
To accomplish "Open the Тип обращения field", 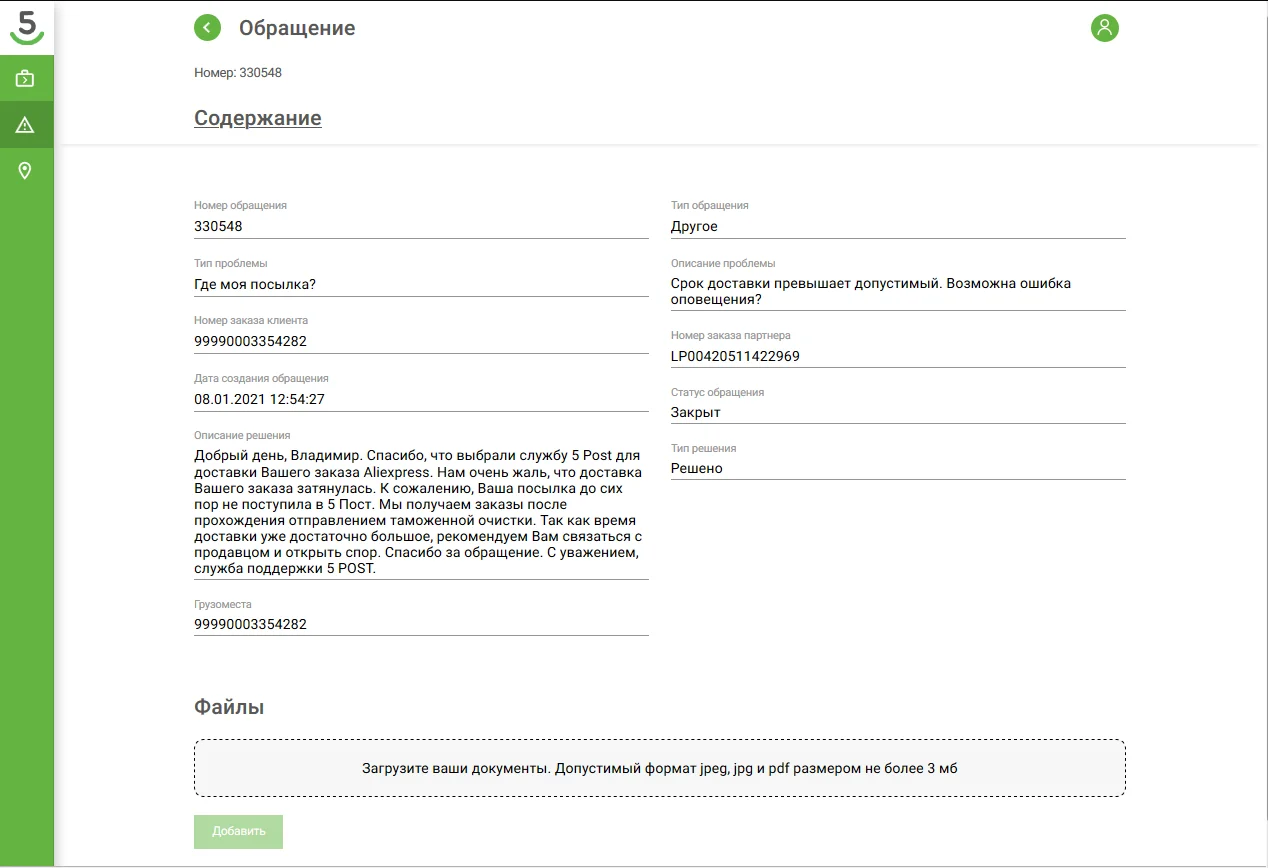I will pos(897,227).
